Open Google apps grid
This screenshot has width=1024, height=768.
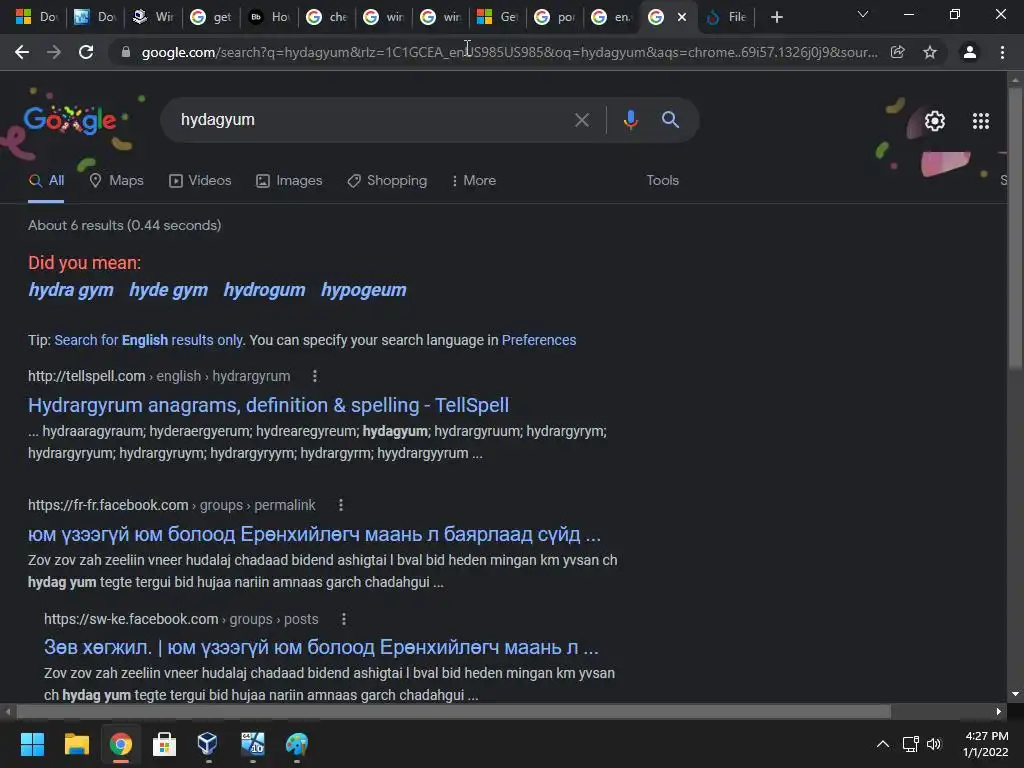tap(981, 121)
